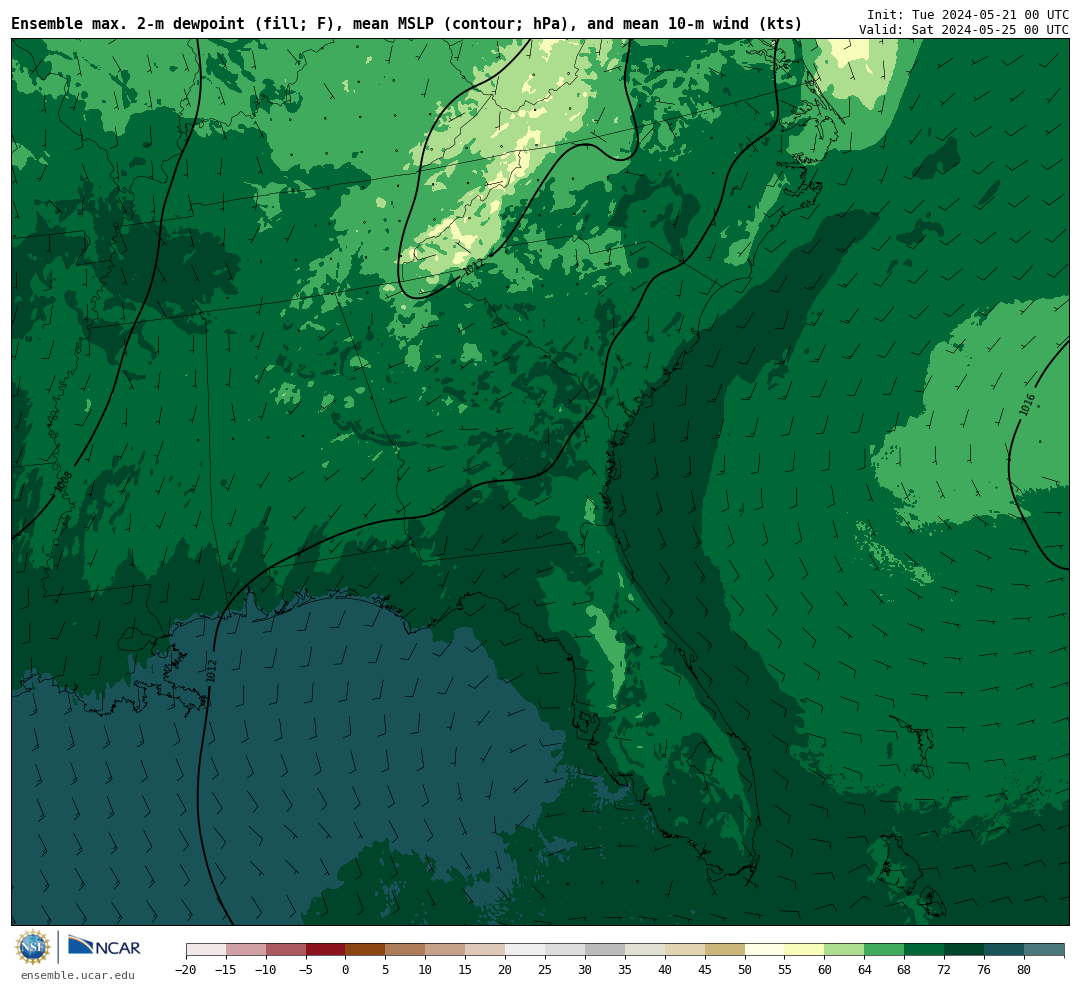Pick the dark teal swatch between 76 and 80
1080x988 pixels.
click(1005, 950)
